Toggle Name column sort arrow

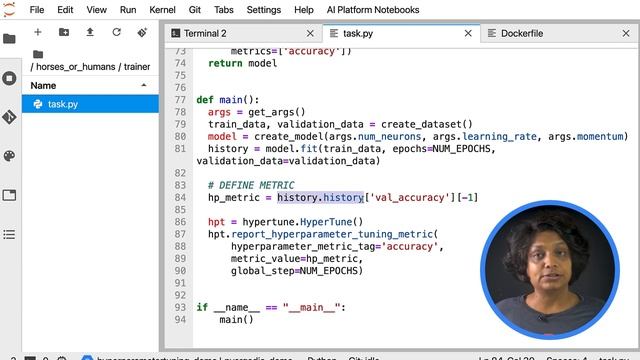click(x=144, y=85)
